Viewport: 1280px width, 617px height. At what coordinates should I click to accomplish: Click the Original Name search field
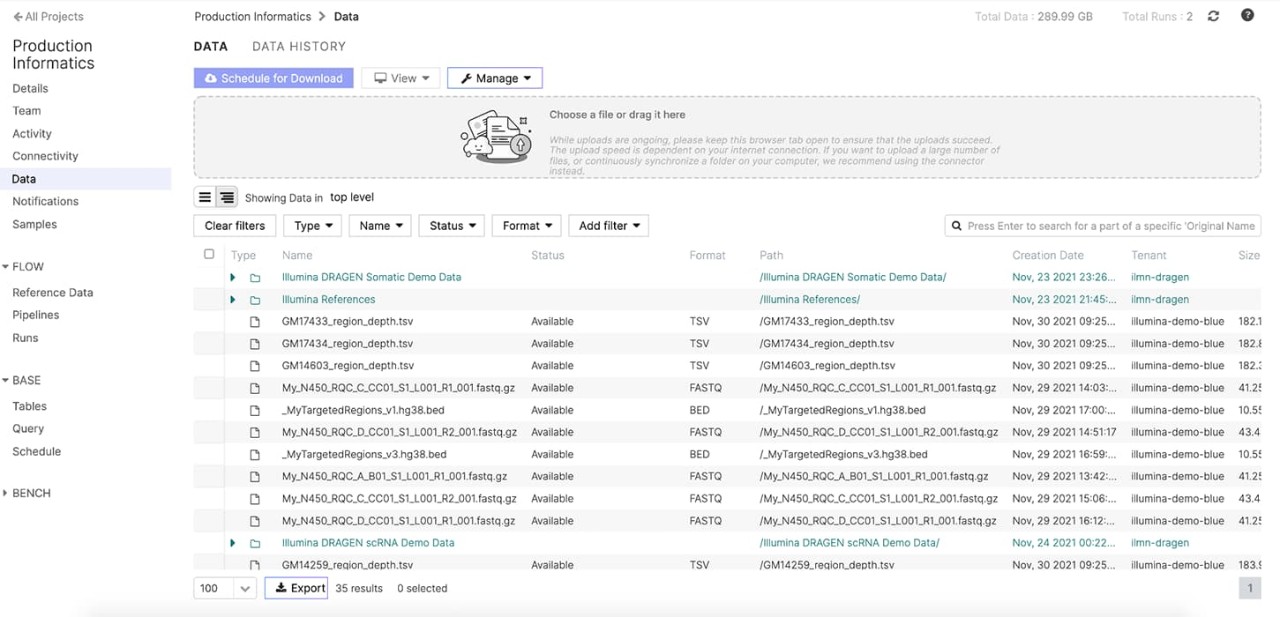tap(1100, 225)
